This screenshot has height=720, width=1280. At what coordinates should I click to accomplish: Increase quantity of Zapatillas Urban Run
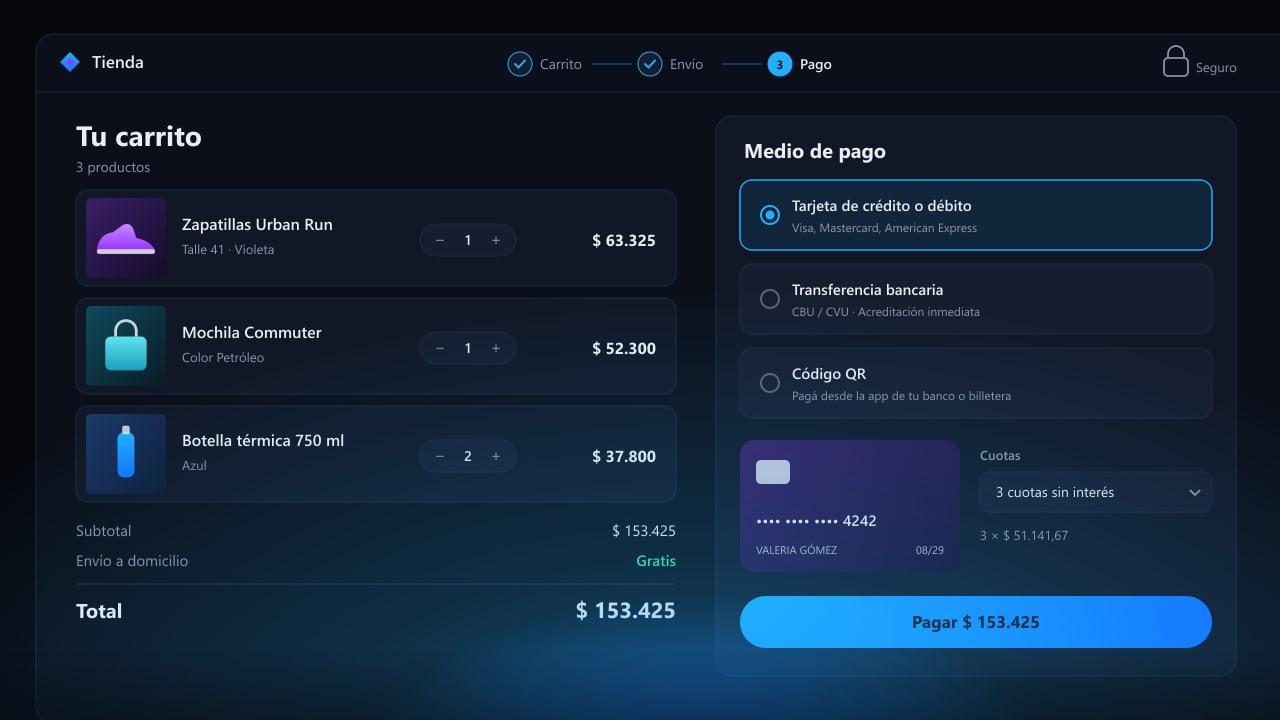pyautogui.click(x=496, y=240)
